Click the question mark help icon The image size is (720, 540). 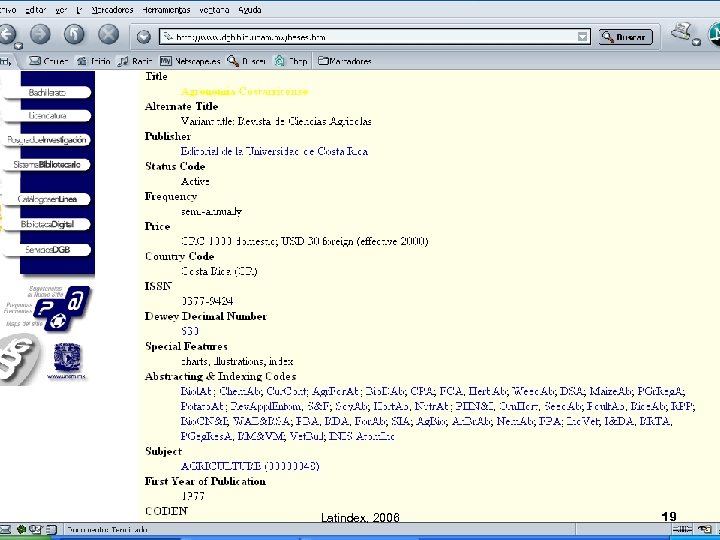tap(45, 309)
